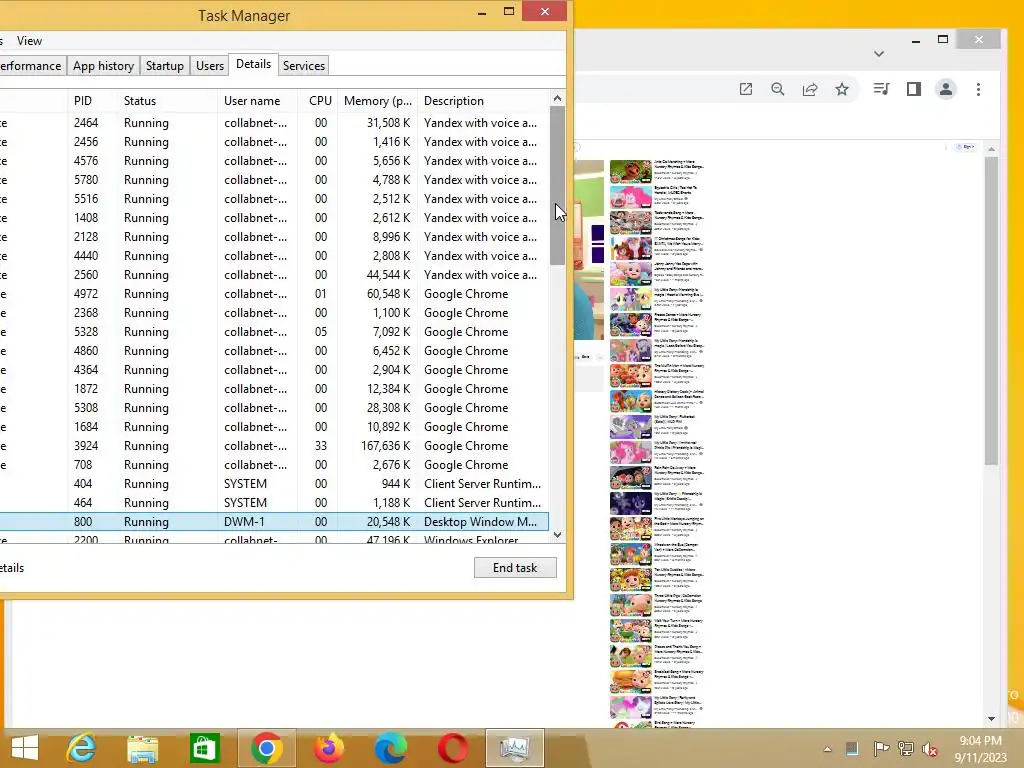Select the Desktop Window Manager row
This screenshot has height=768, width=1024.
274,521
